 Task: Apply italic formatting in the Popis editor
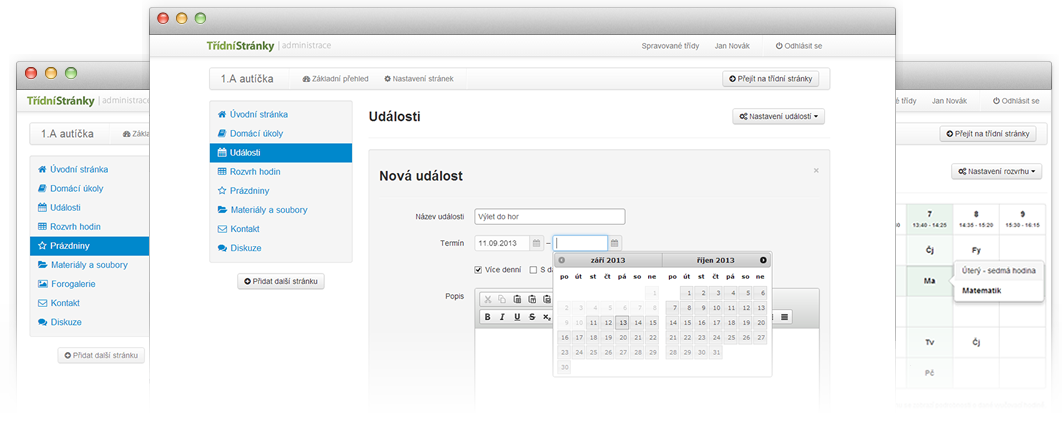(502, 317)
